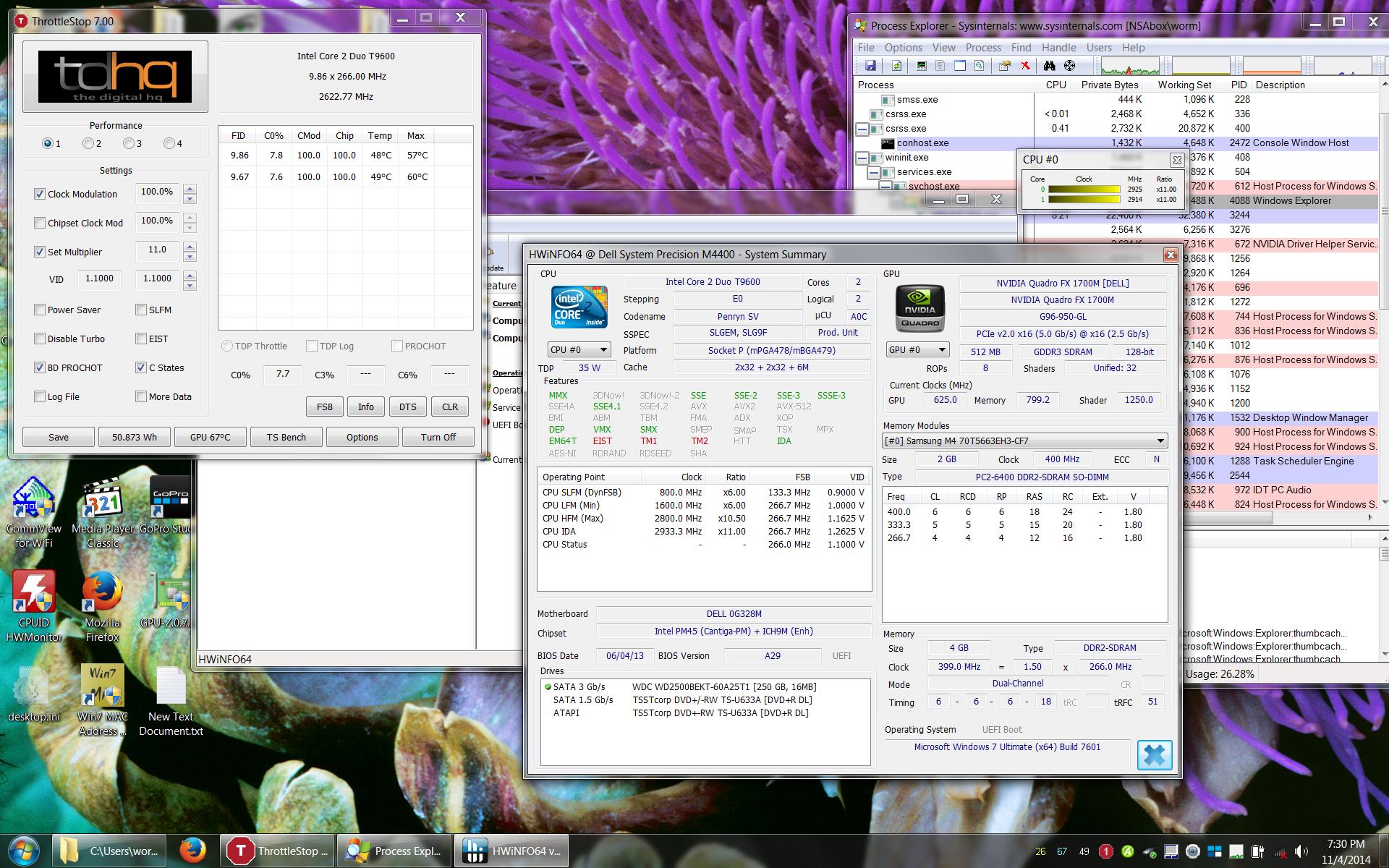Open the Process menu in Process Explorer

983,48
